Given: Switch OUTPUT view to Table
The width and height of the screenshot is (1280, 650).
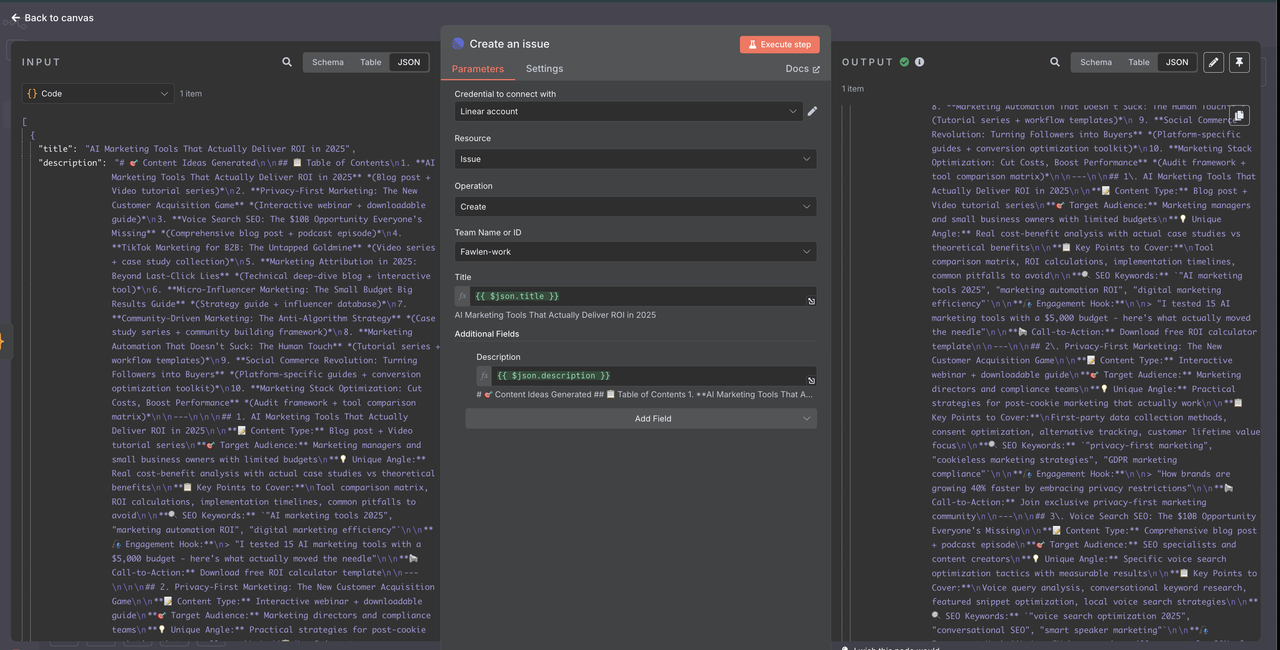Looking at the screenshot, I should (1139, 62).
